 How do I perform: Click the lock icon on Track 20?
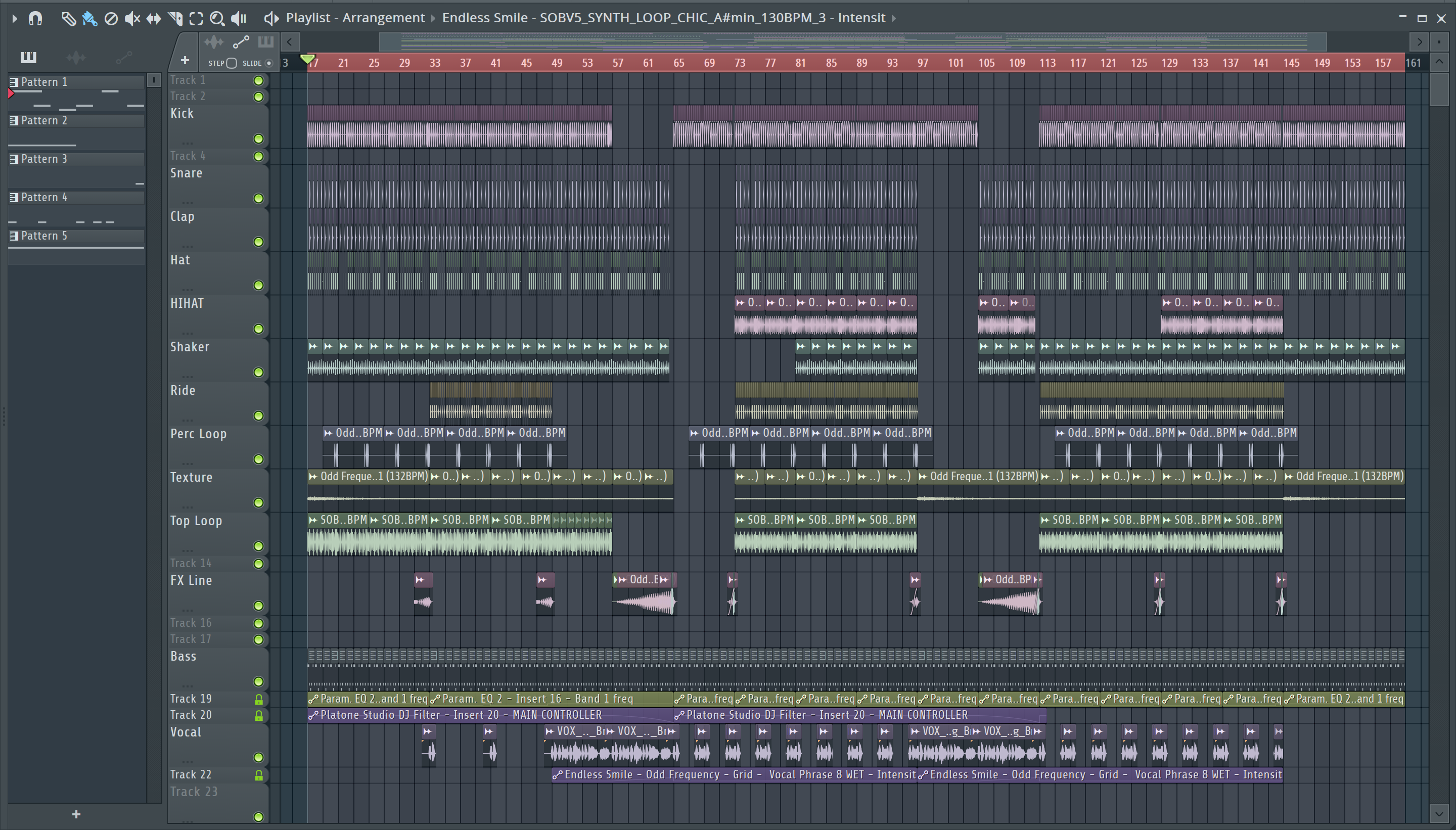tap(258, 715)
